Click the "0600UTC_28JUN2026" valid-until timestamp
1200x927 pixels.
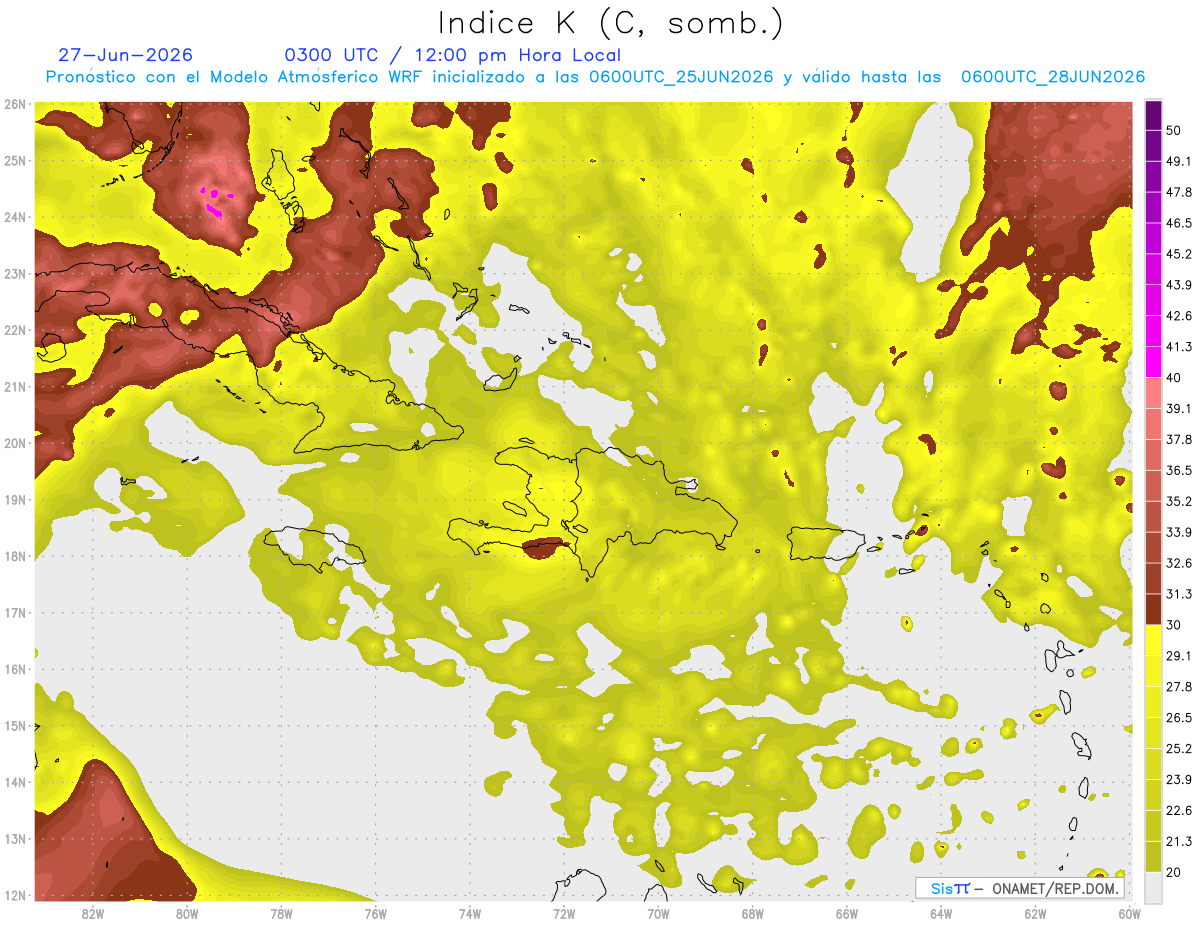(x=1053, y=77)
